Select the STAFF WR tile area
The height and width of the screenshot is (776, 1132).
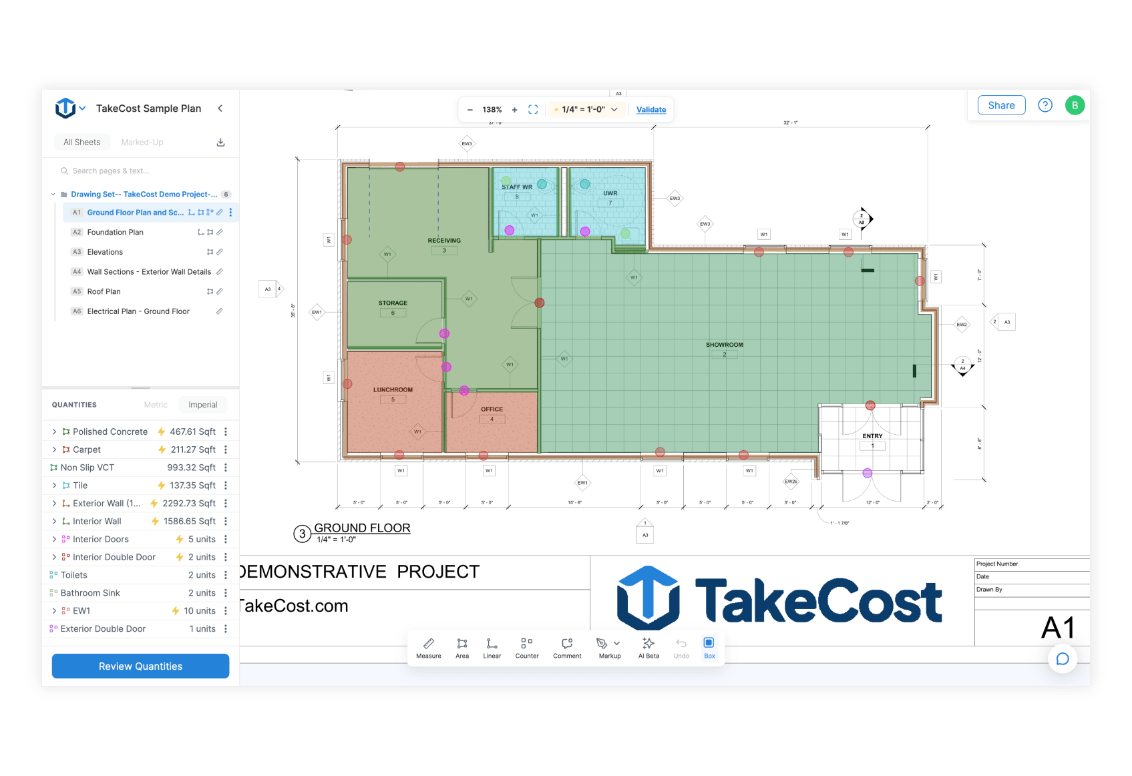(x=526, y=202)
